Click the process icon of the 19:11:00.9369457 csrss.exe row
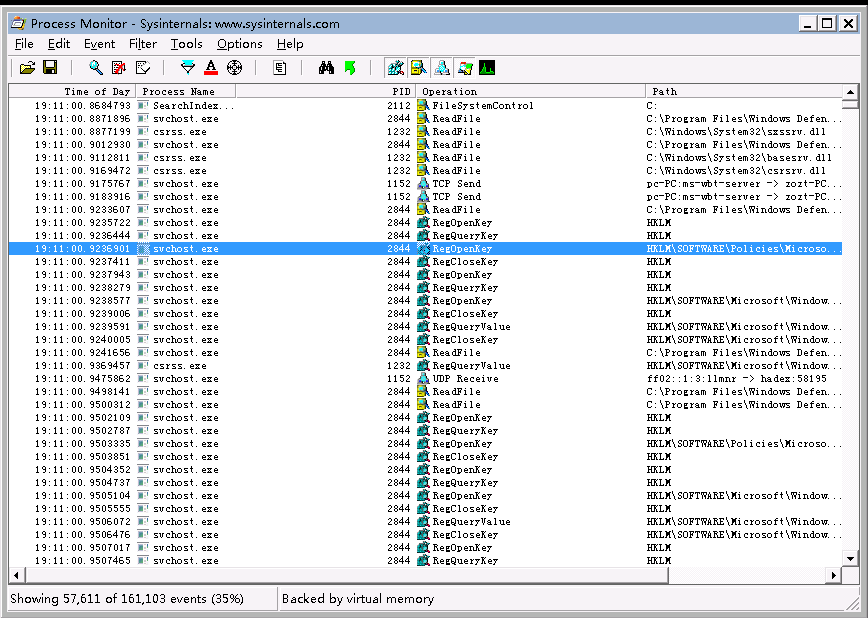 (143, 365)
